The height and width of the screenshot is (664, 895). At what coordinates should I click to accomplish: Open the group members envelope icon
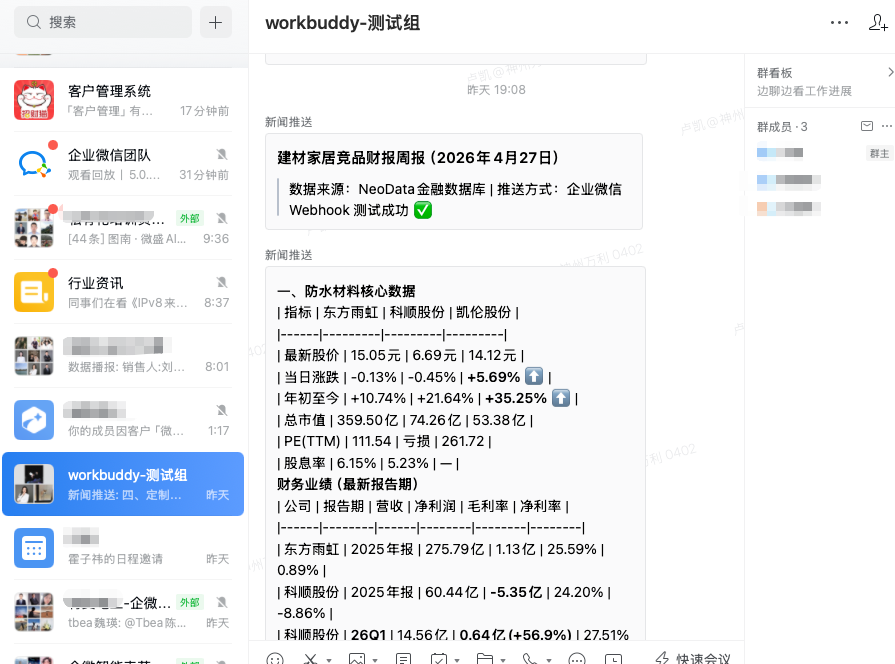point(866,126)
